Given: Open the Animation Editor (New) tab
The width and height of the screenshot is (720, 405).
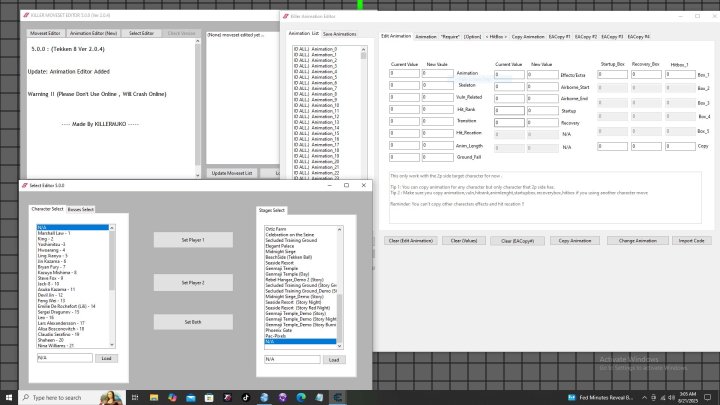Looking at the screenshot, I should 94,33.
